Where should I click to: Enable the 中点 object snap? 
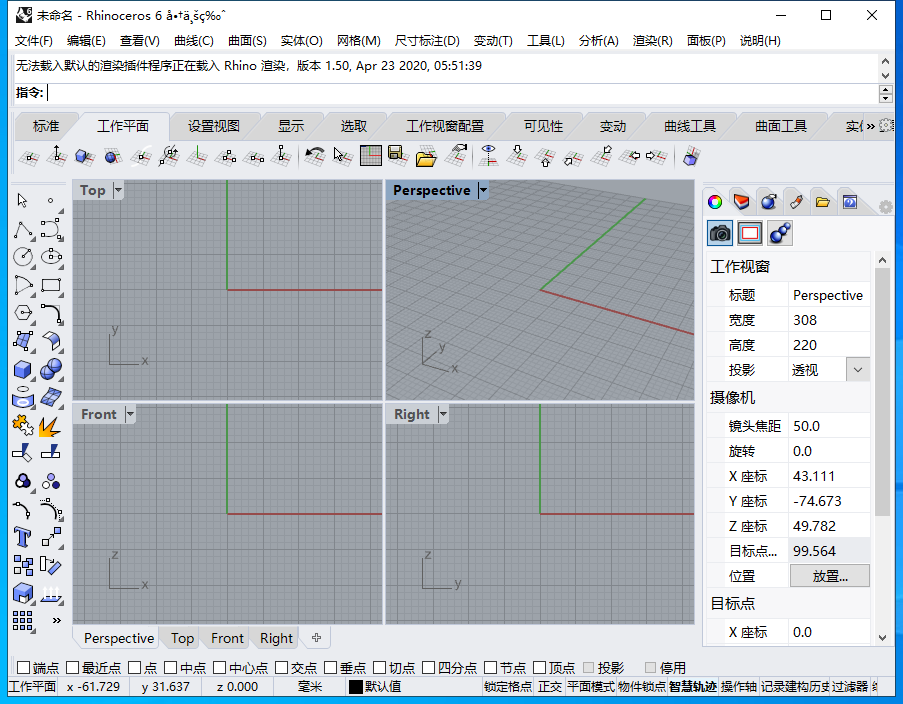[x=170, y=668]
